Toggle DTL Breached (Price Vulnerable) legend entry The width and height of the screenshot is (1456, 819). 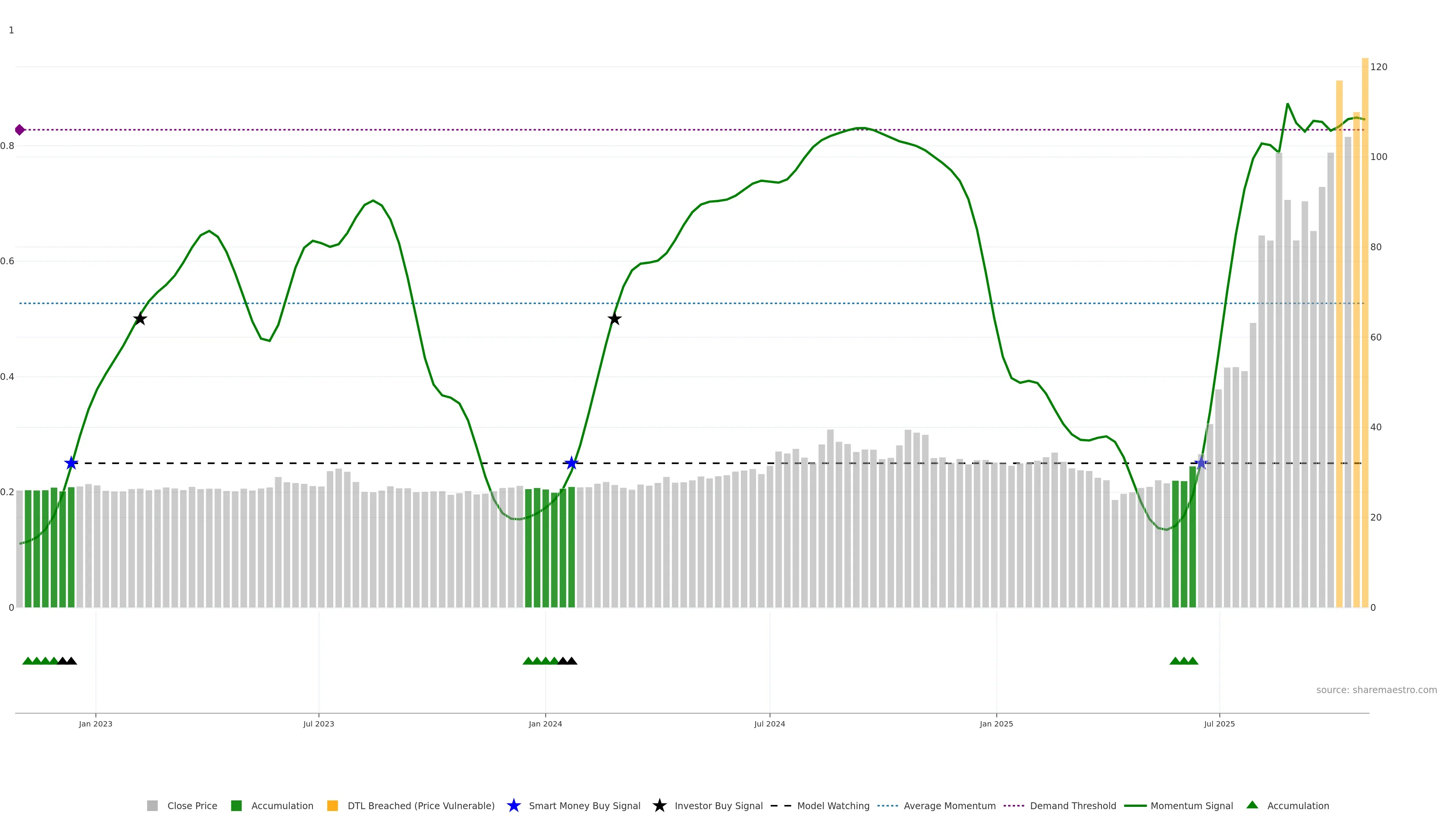point(420,806)
